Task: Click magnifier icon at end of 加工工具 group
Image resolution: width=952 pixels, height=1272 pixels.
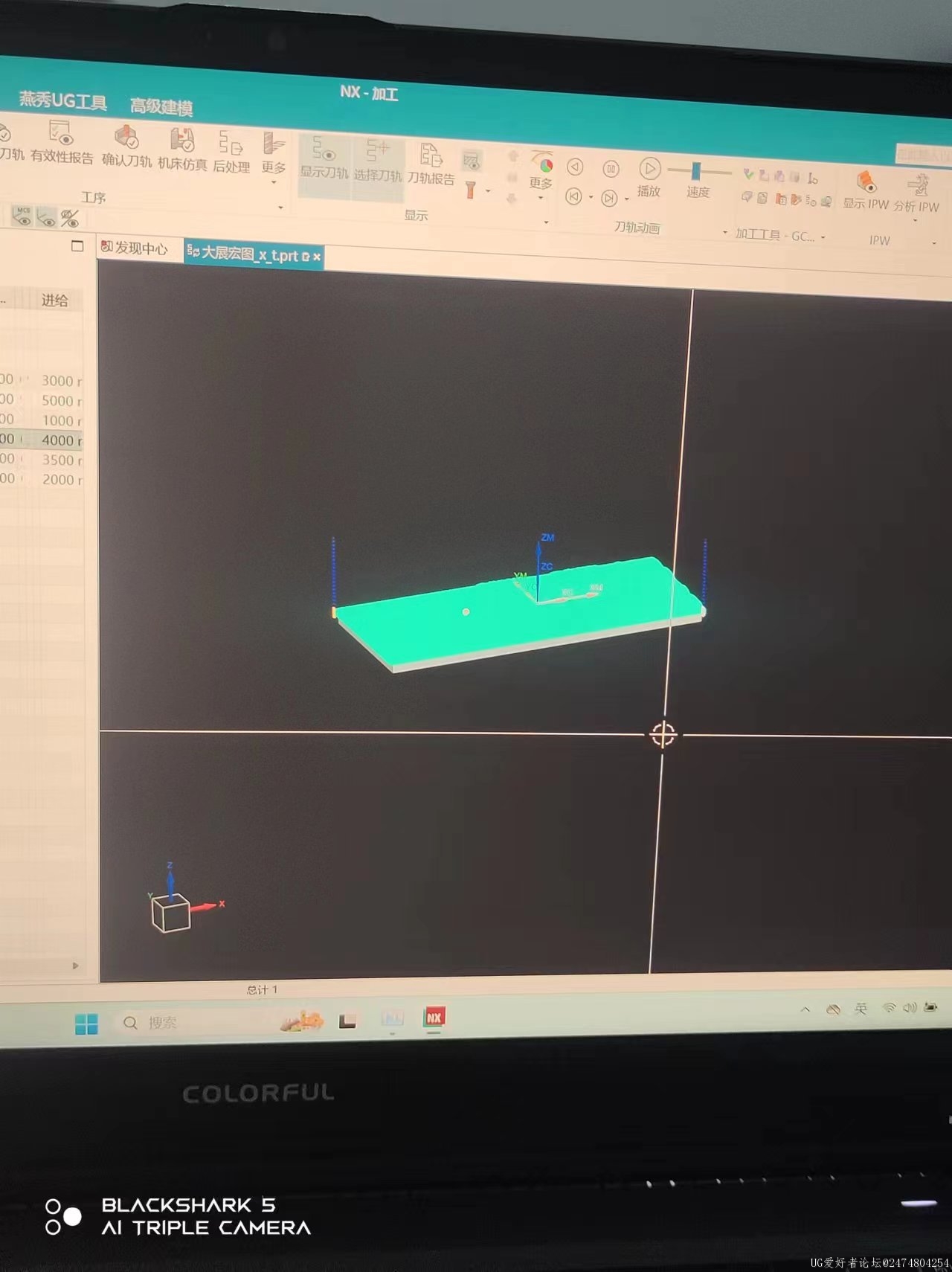Action: tap(826, 202)
